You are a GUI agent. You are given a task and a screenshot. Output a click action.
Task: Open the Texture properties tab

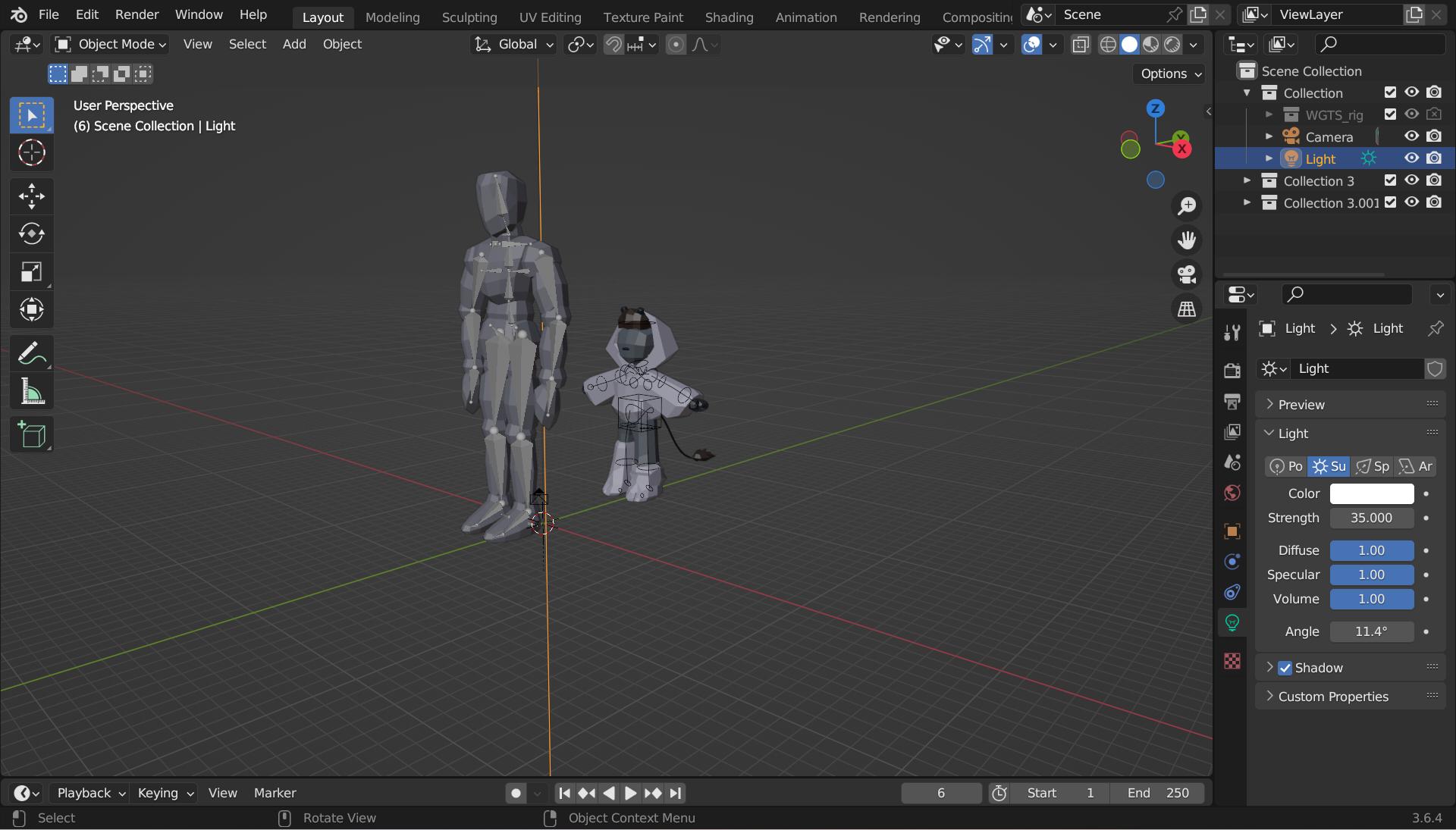tap(1232, 661)
